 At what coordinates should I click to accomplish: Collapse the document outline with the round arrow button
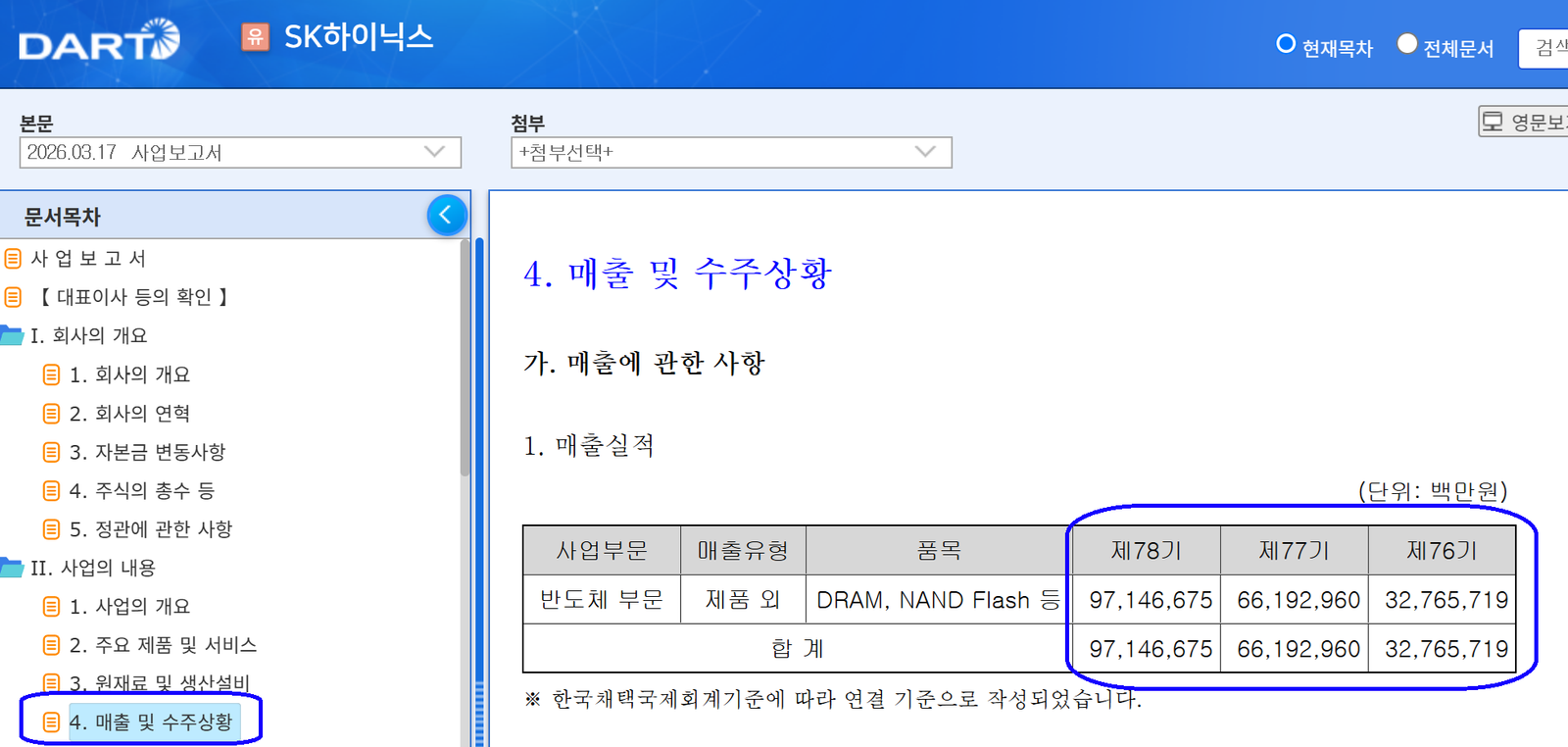coord(447,215)
